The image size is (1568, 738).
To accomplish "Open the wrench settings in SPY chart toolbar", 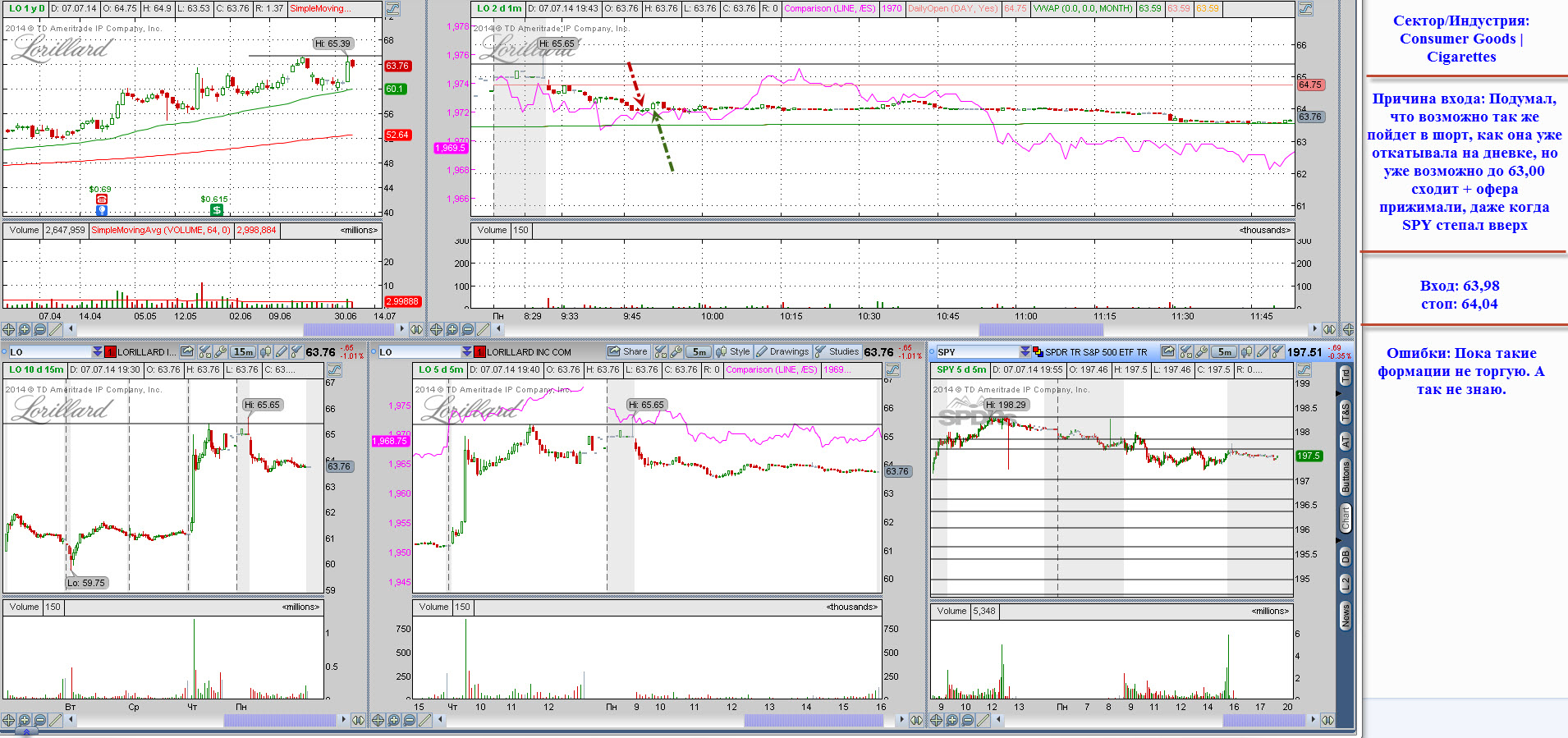I will 1202,351.
